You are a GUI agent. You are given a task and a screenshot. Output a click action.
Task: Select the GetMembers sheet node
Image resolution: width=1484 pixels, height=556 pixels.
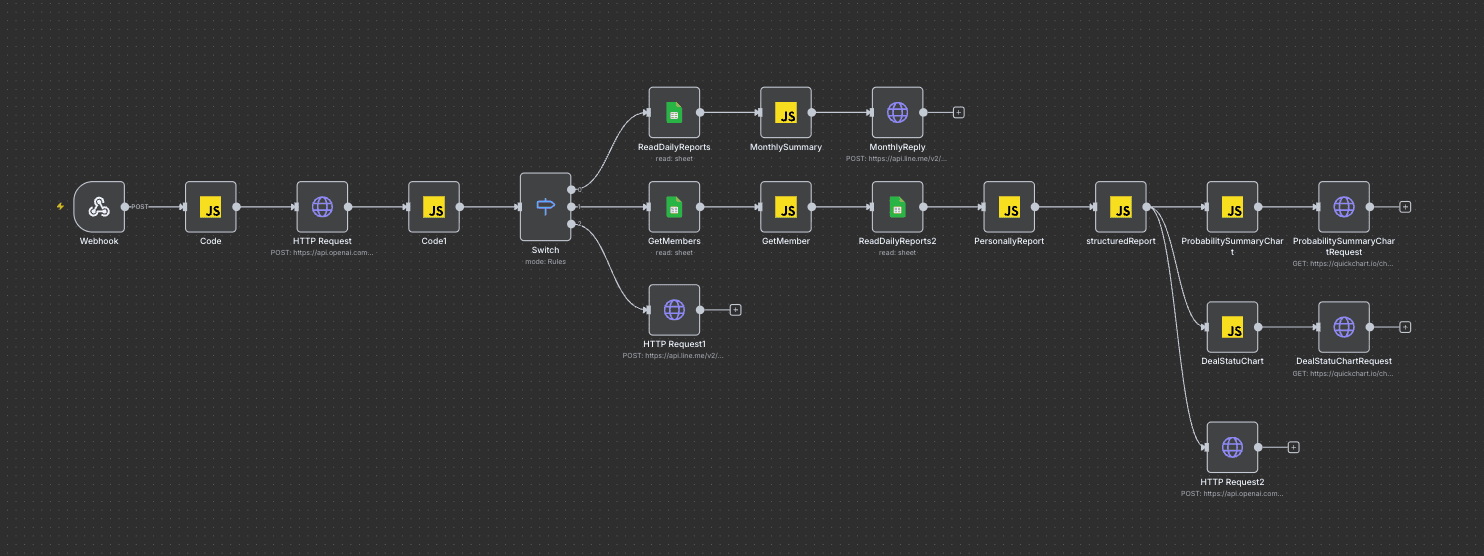coord(674,207)
